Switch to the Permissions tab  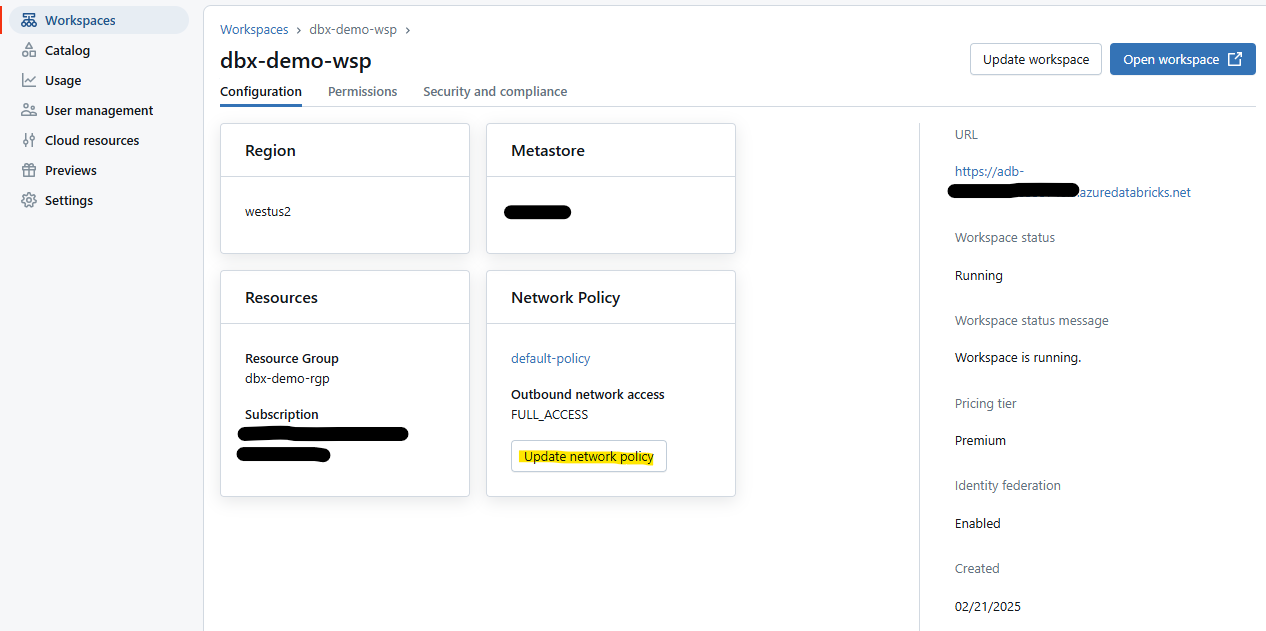tap(362, 91)
